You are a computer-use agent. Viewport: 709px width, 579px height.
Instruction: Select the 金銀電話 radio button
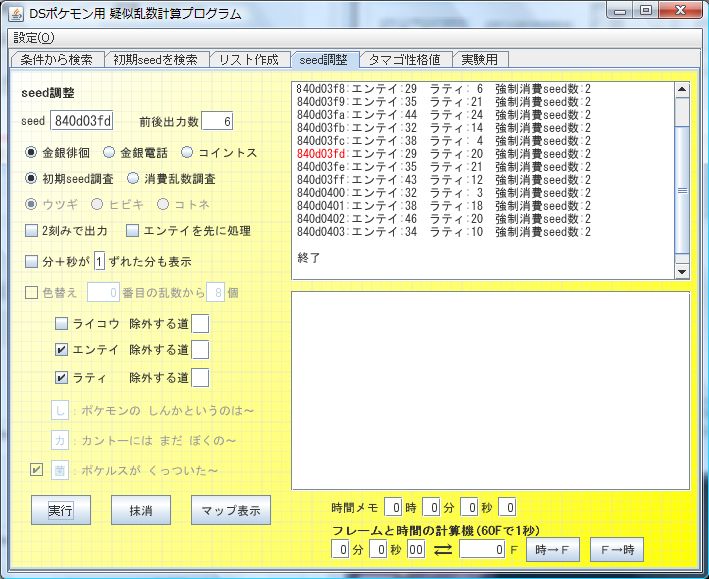click(109, 152)
